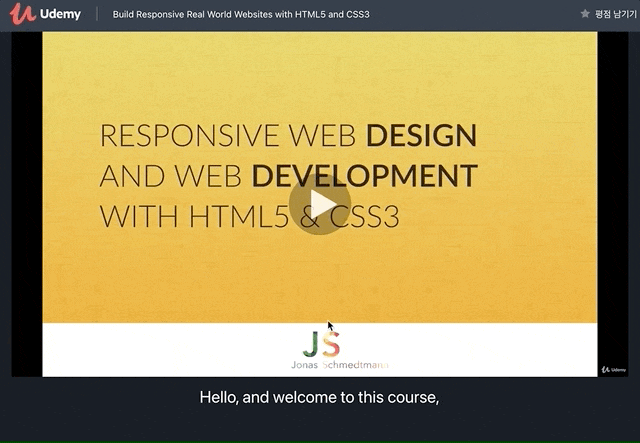
Task: Click the video slide thumbnail headline text
Action: click(289, 176)
